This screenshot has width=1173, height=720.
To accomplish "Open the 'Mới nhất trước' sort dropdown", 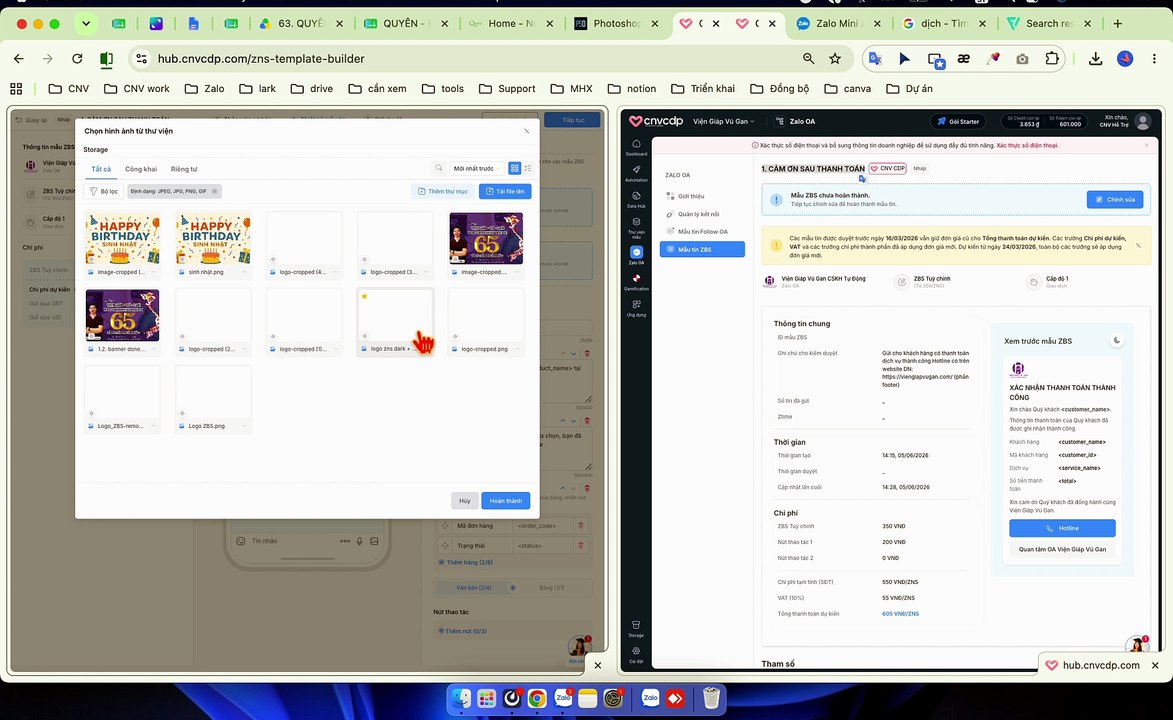I will click(477, 168).
